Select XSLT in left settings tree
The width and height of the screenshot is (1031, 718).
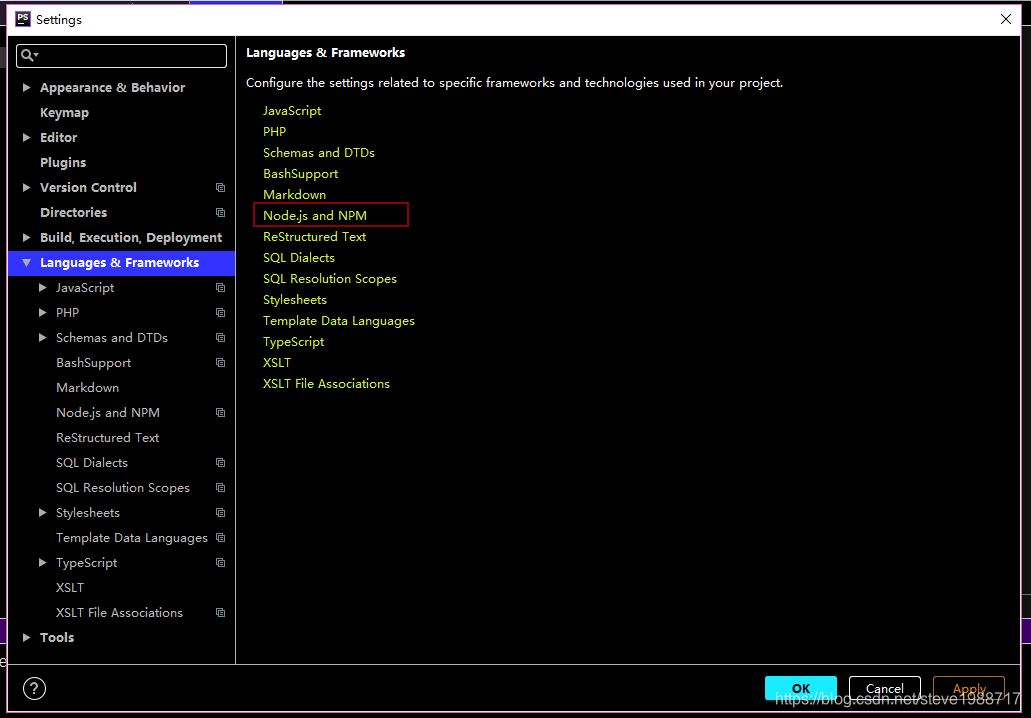click(70, 588)
